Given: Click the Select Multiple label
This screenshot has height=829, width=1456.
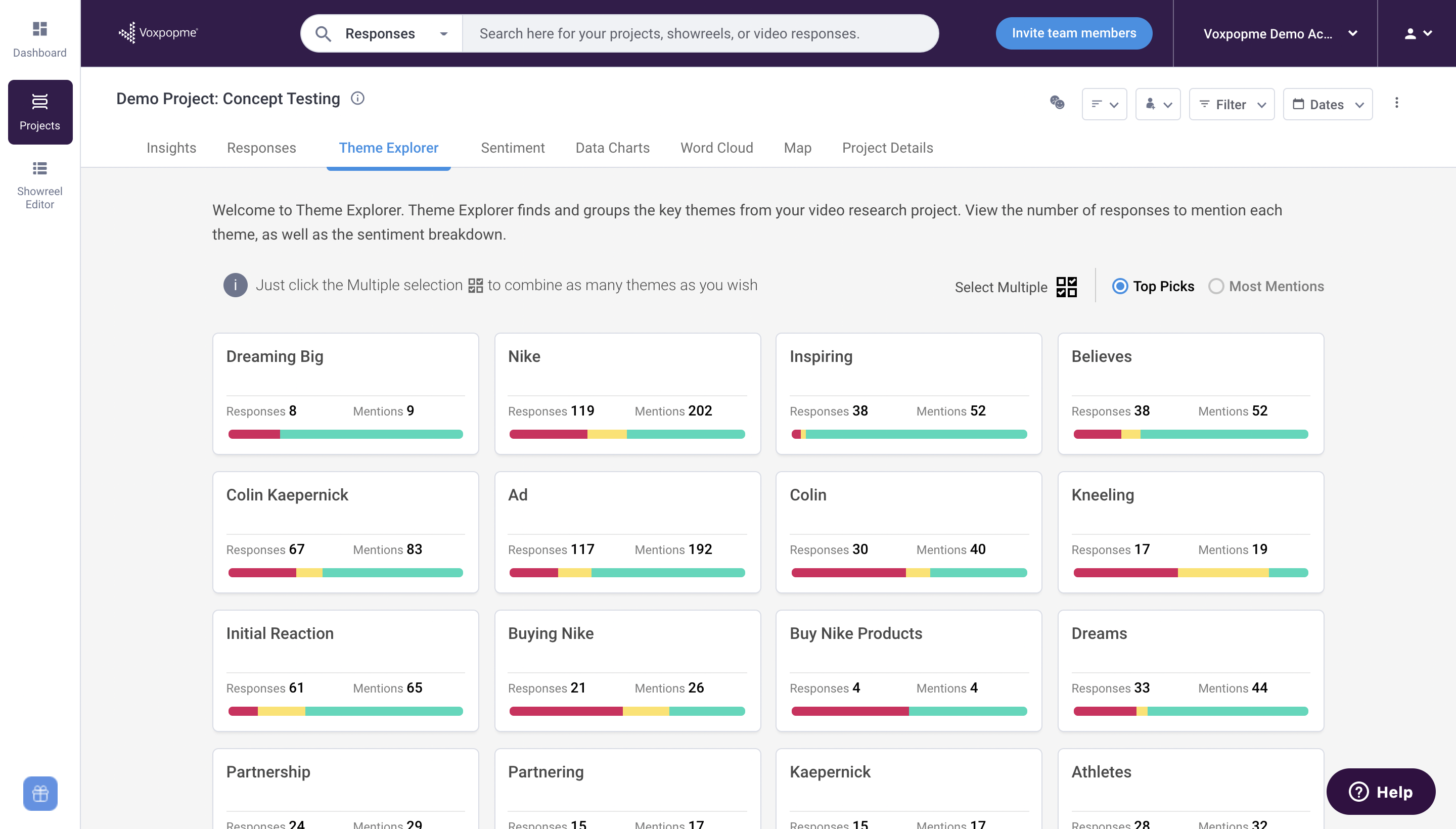Looking at the screenshot, I should point(1000,287).
